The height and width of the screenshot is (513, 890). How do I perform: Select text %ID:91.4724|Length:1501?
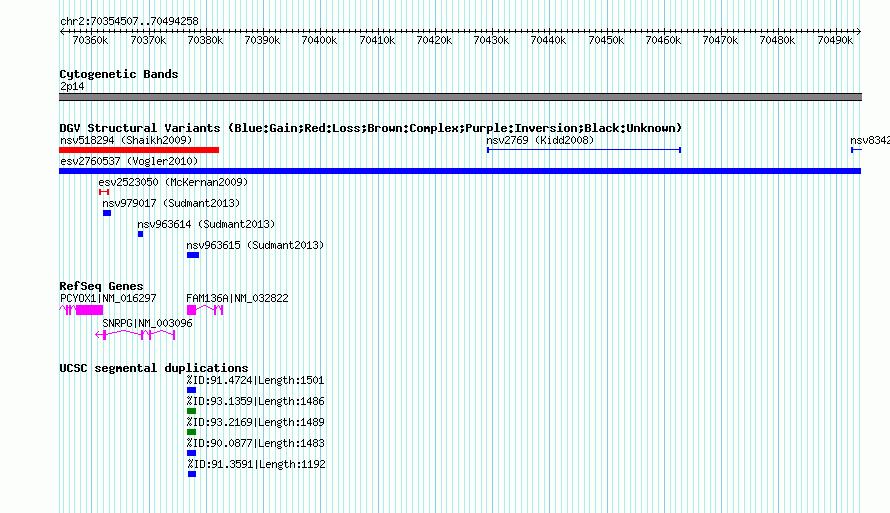pos(255,380)
